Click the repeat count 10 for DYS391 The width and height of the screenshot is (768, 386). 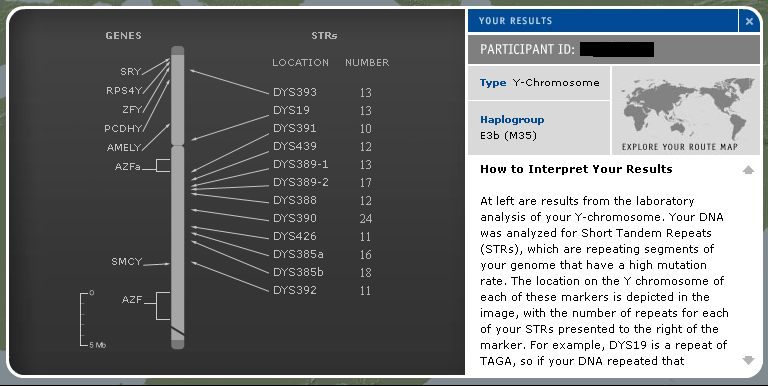(365, 129)
